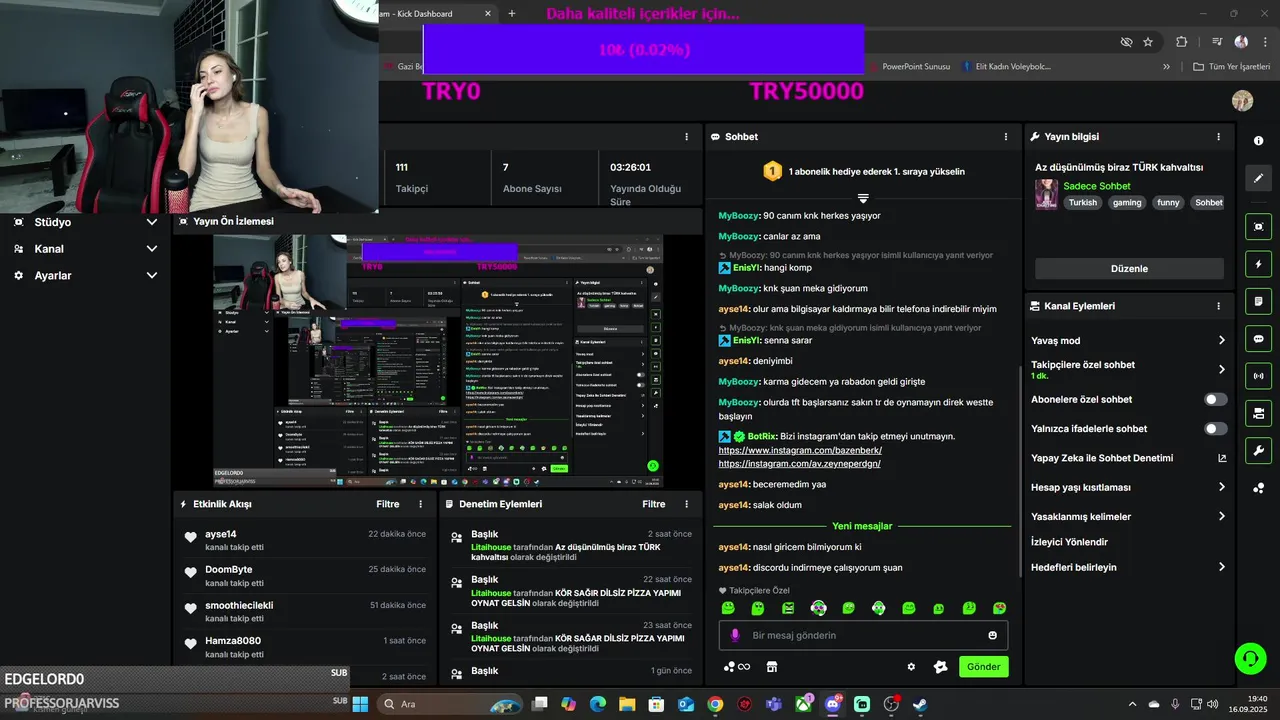The image size is (1280, 720).
Task: Open the instagram.com/av.zeyneperdgn link in chat
Action: pos(799,464)
